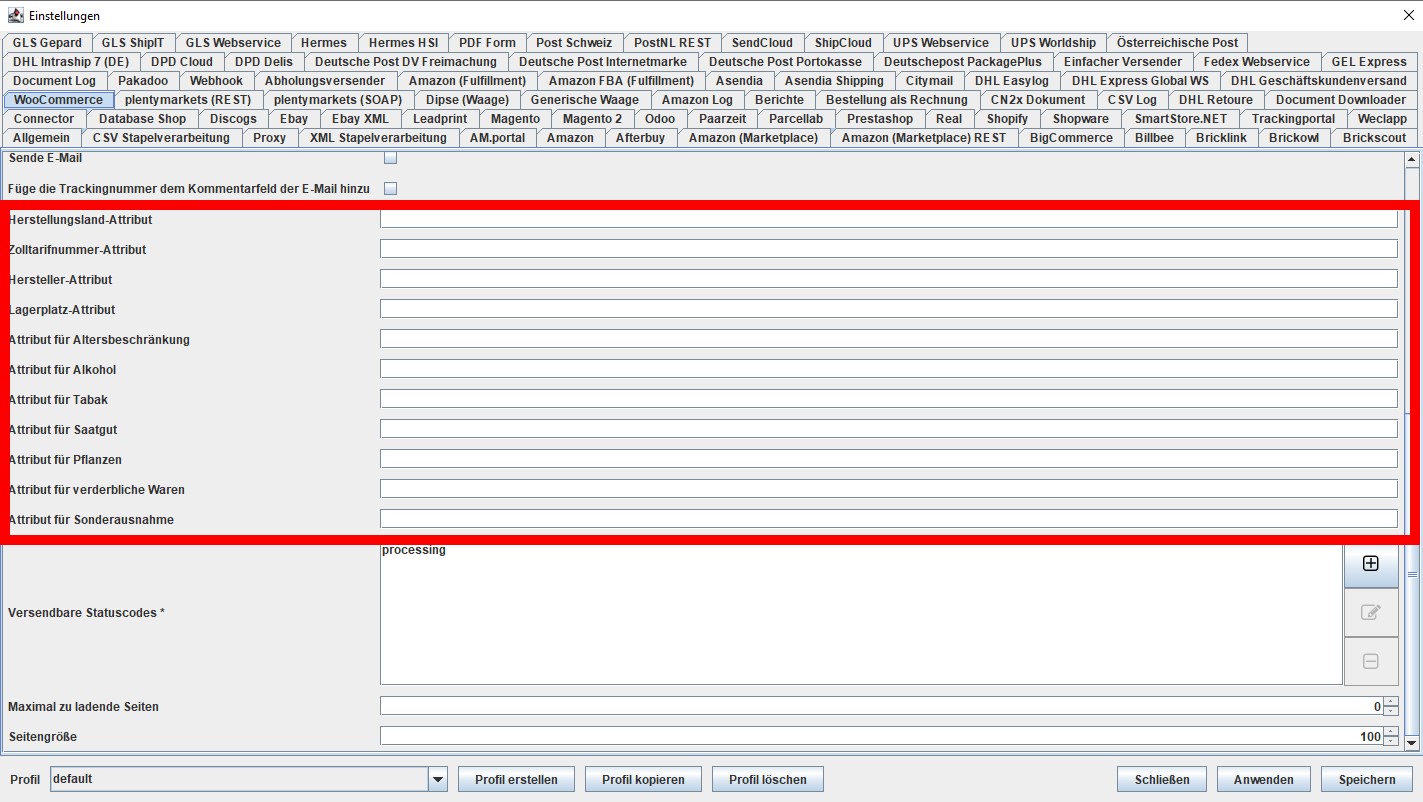The width and height of the screenshot is (1423, 802).
Task: Increase Seitengröße spinner value
Action: (1390, 732)
